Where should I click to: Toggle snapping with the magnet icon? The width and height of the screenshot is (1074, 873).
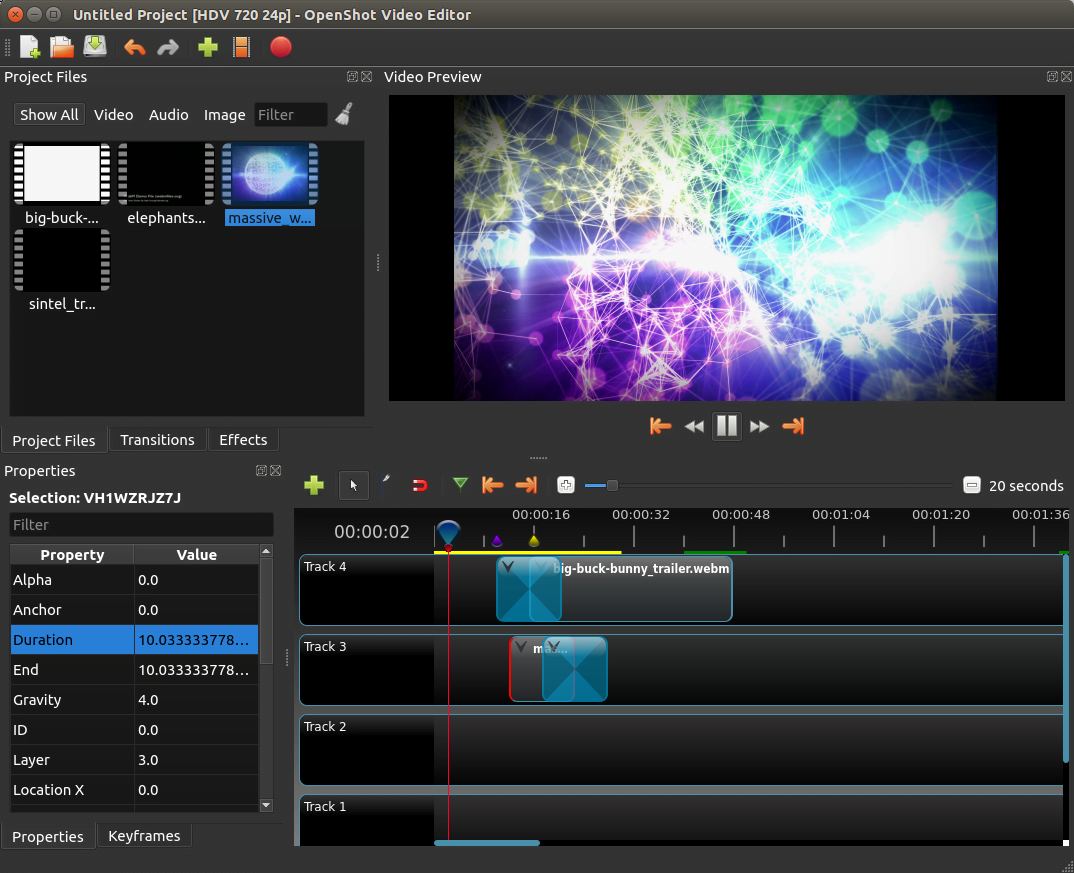coord(419,485)
